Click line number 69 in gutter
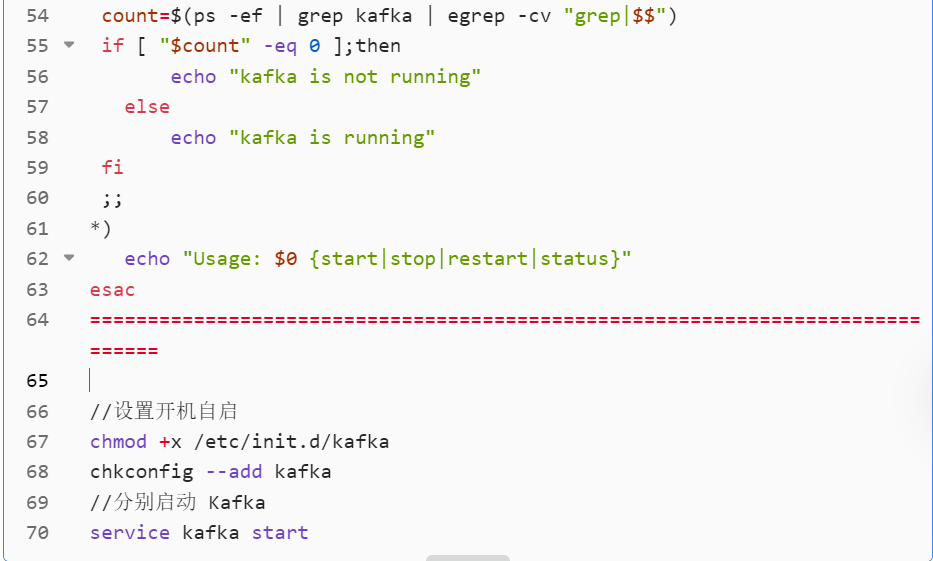The width and height of the screenshot is (933, 561). click(x=37, y=503)
